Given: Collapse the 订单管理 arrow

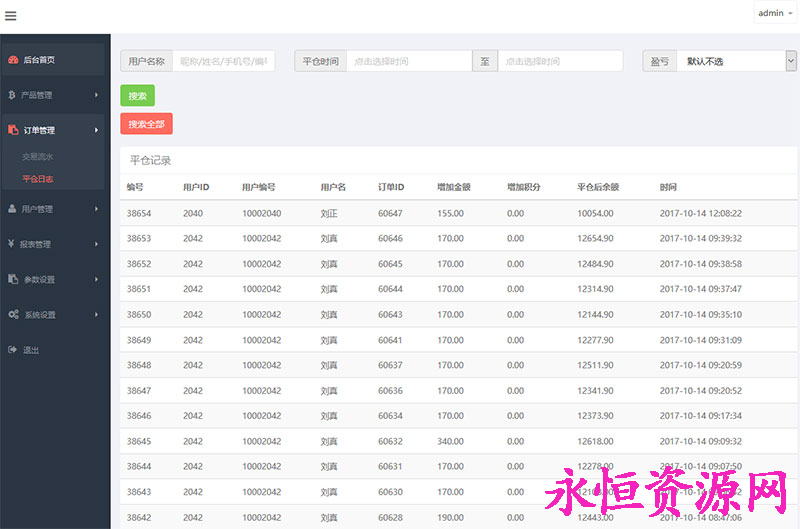Looking at the screenshot, I should pyautogui.click(x=96, y=130).
